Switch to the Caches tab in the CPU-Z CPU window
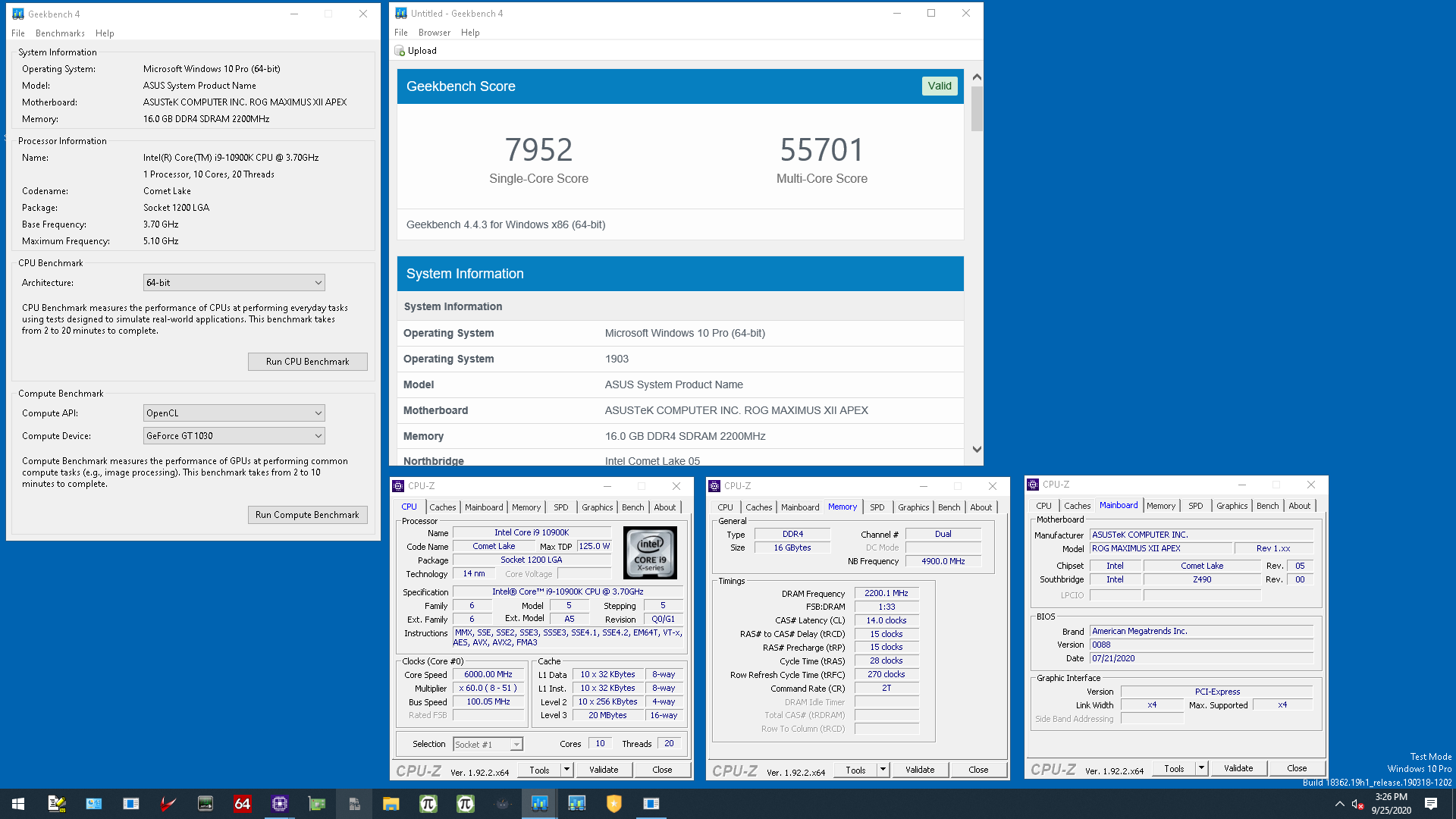This screenshot has height=819, width=1456. [x=443, y=507]
